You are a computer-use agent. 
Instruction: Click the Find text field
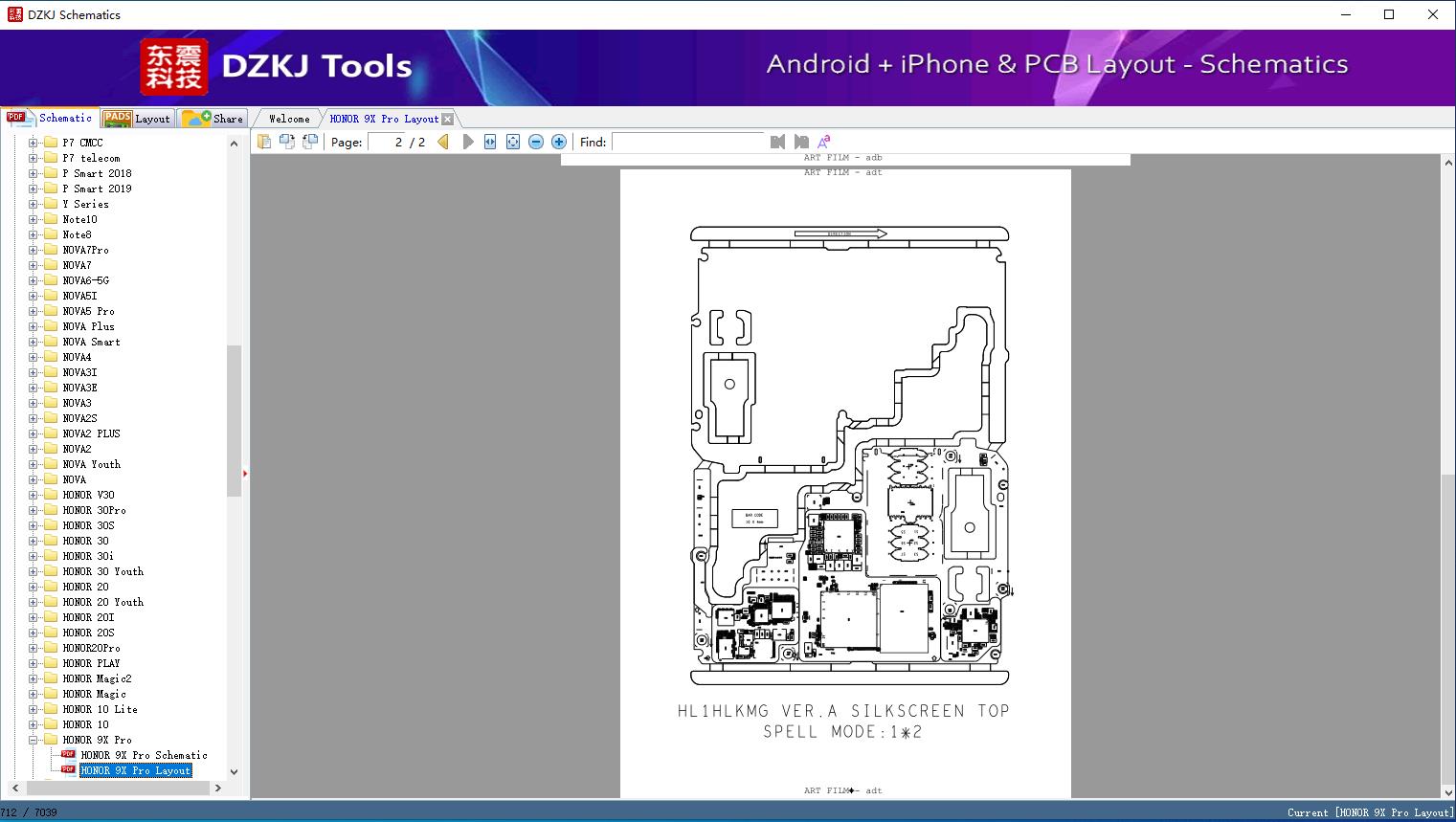click(x=687, y=142)
